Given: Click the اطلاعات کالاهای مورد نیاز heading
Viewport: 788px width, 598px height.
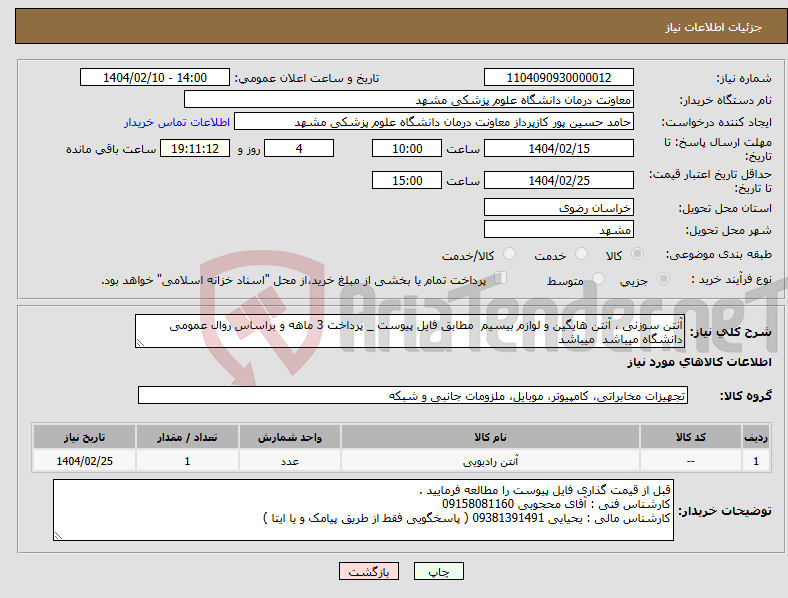Looking at the screenshot, I should tap(699, 362).
